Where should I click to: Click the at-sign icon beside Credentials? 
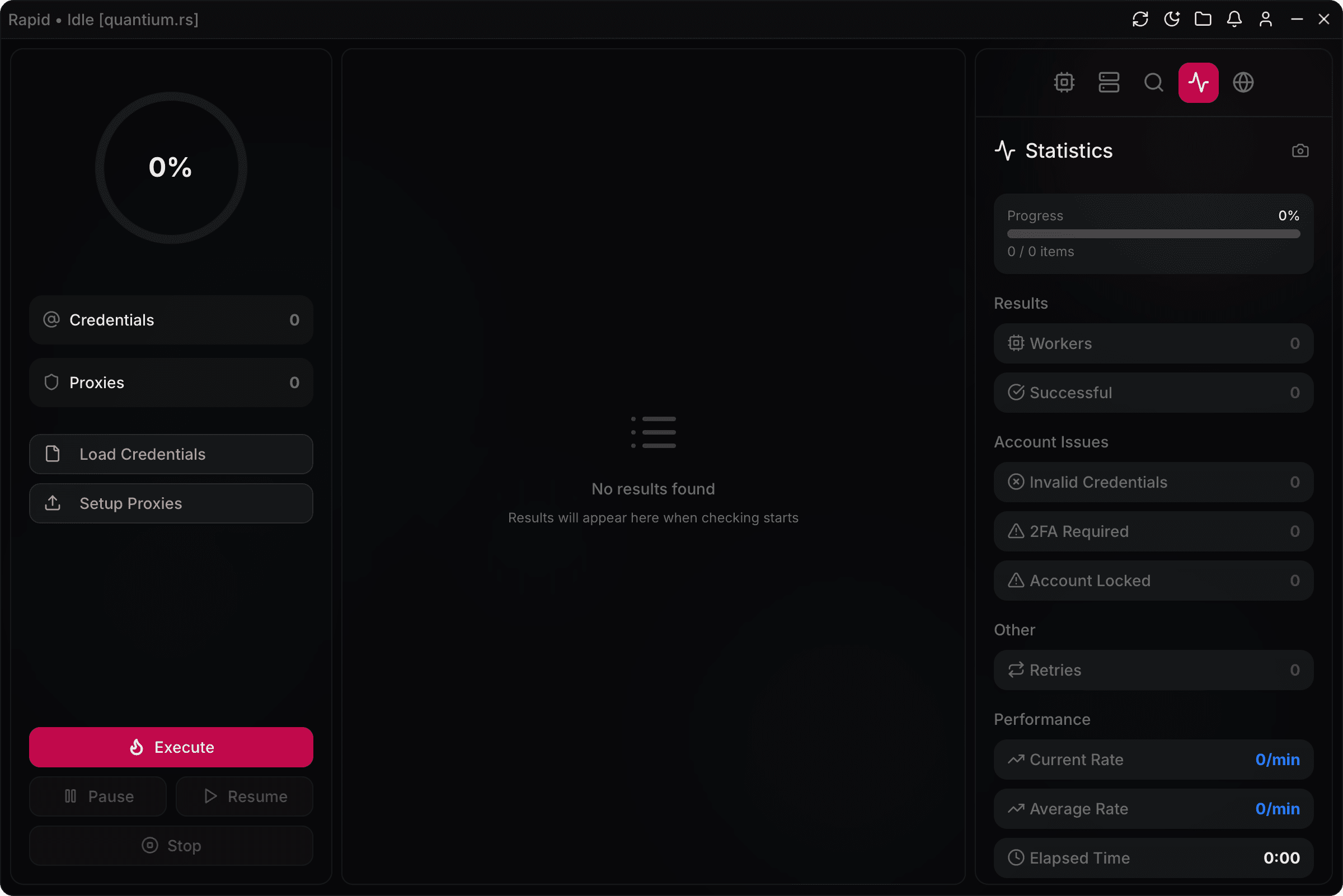point(51,319)
